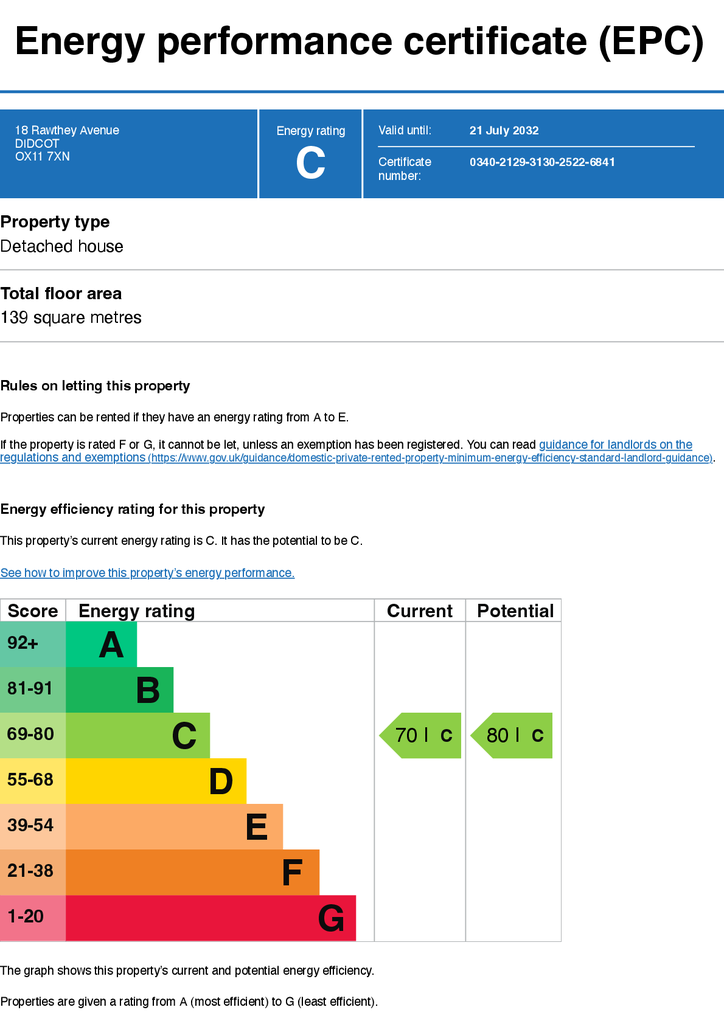
Task: Click the 92+ score cell
Action: (33, 644)
